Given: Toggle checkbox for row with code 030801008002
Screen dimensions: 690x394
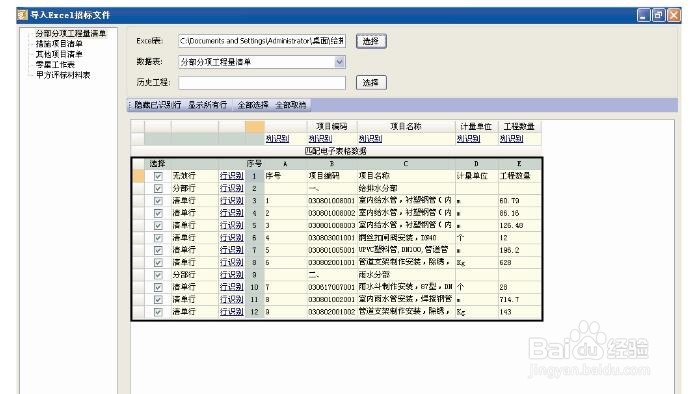Looking at the screenshot, I should tap(158, 213).
